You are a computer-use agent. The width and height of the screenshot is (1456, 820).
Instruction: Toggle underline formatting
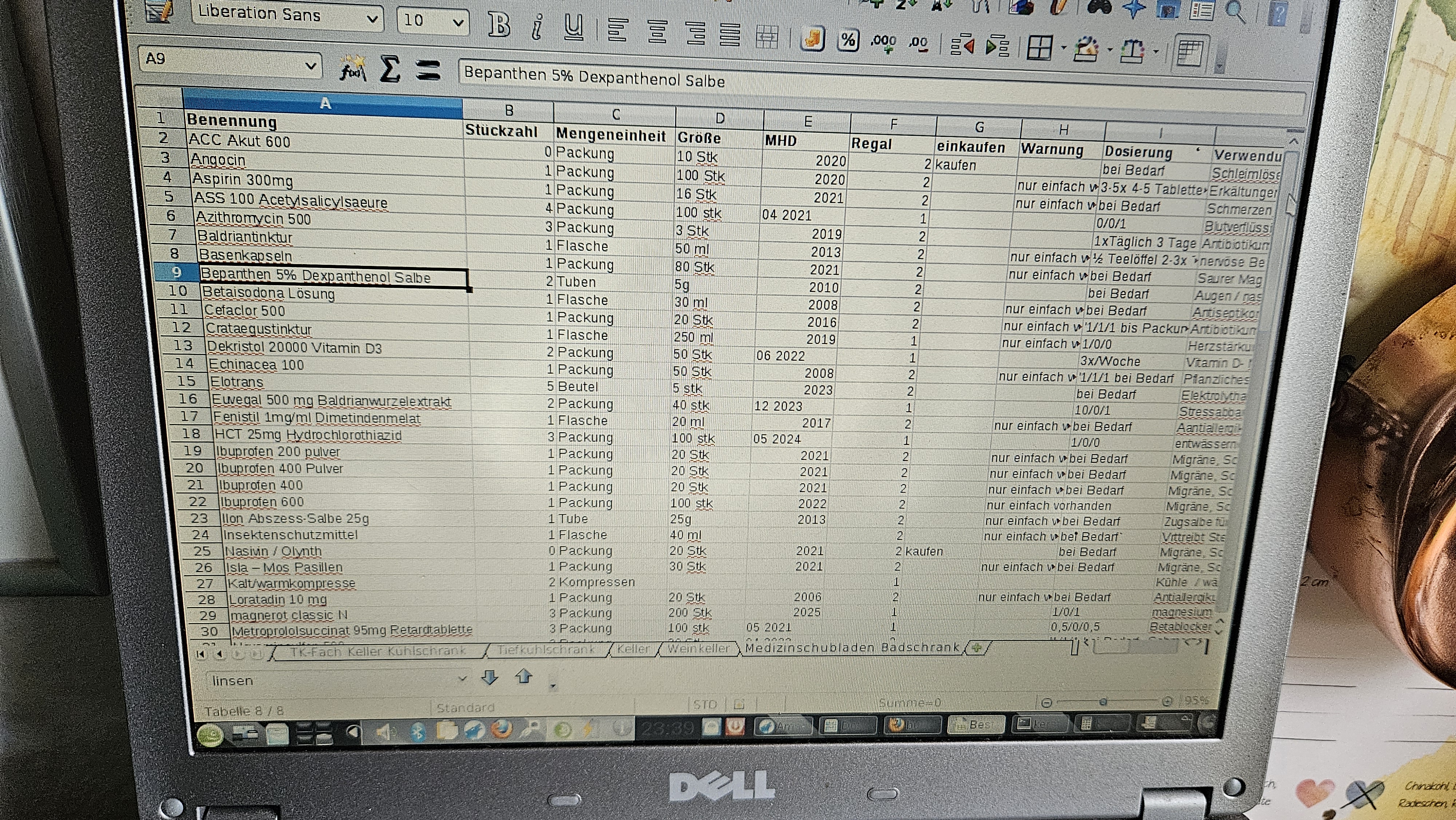click(574, 28)
